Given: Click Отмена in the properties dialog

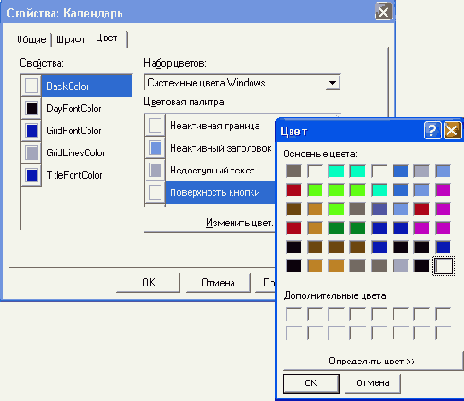Looking at the screenshot, I should (x=218, y=283).
